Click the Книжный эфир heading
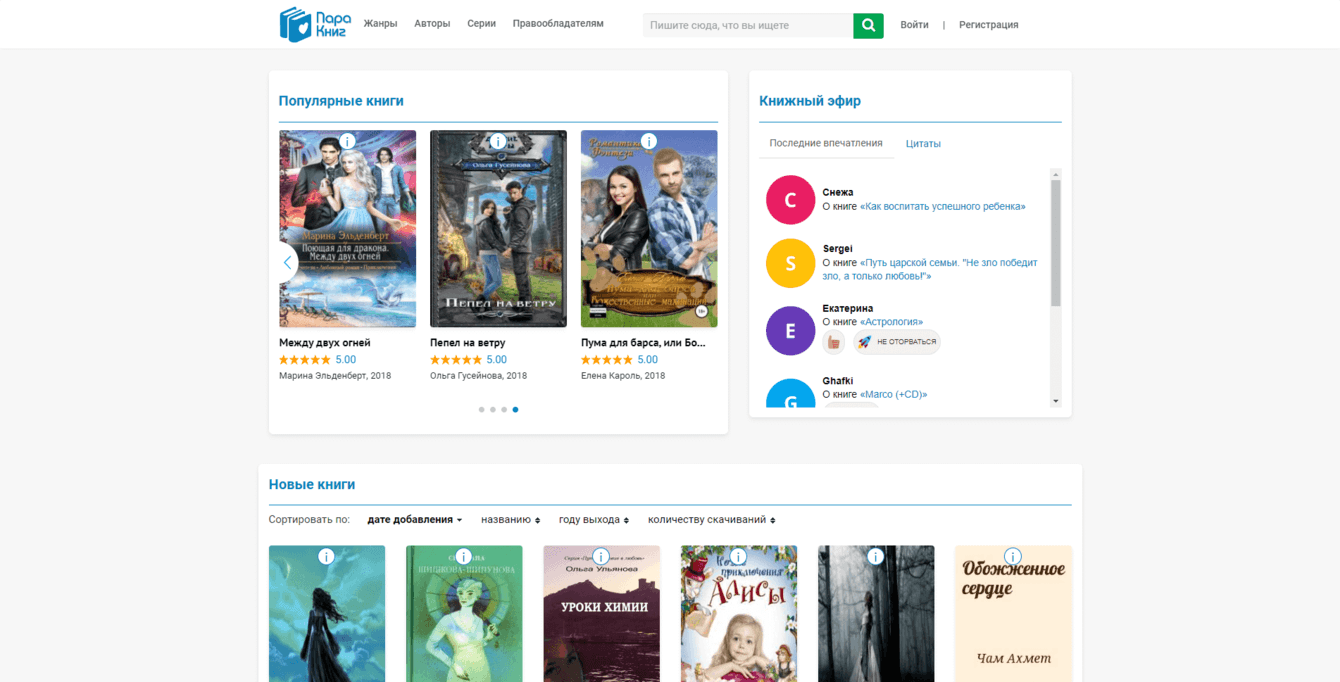Image resolution: width=1340 pixels, height=682 pixels. (x=810, y=101)
